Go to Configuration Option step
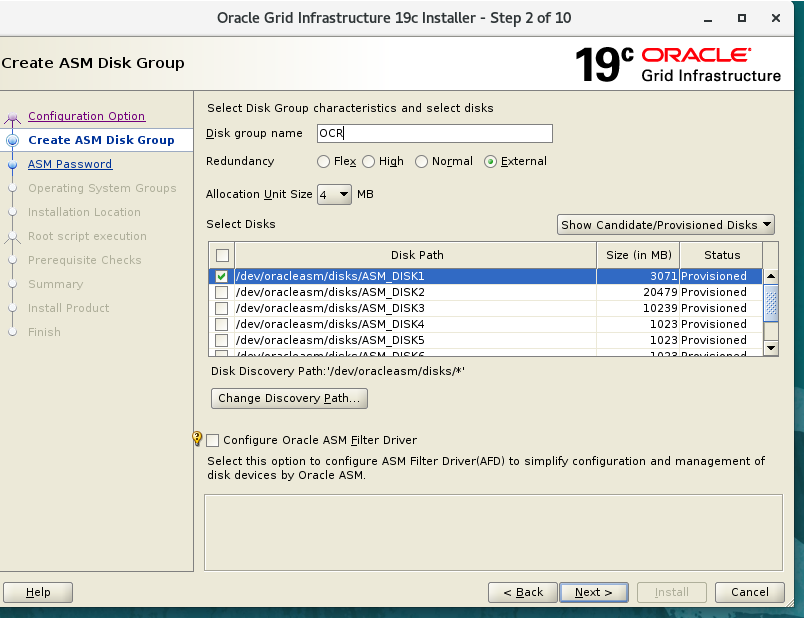The height and width of the screenshot is (627, 804). click(x=87, y=116)
